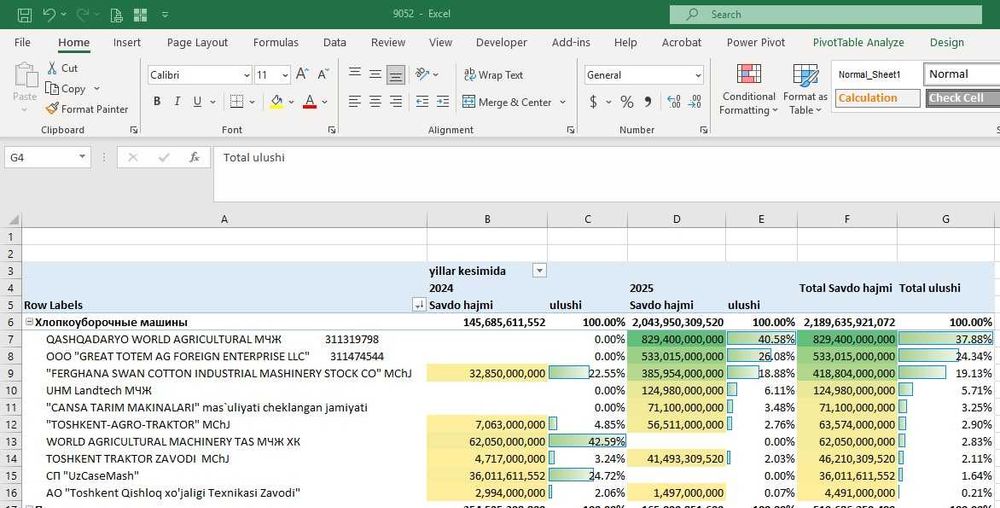Align text right
This screenshot has width=1000, height=508.
coord(396,101)
